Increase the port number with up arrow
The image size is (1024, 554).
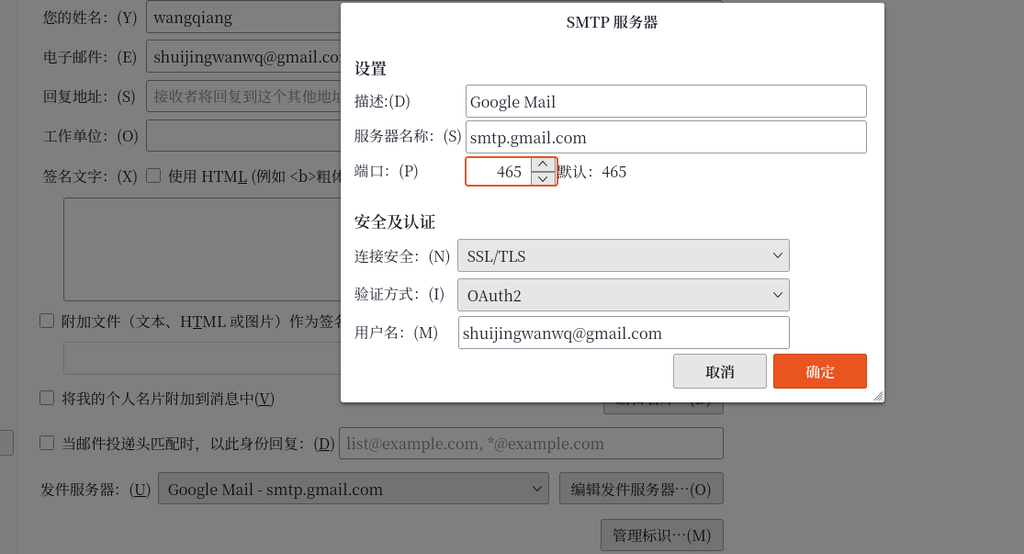tap(543, 164)
